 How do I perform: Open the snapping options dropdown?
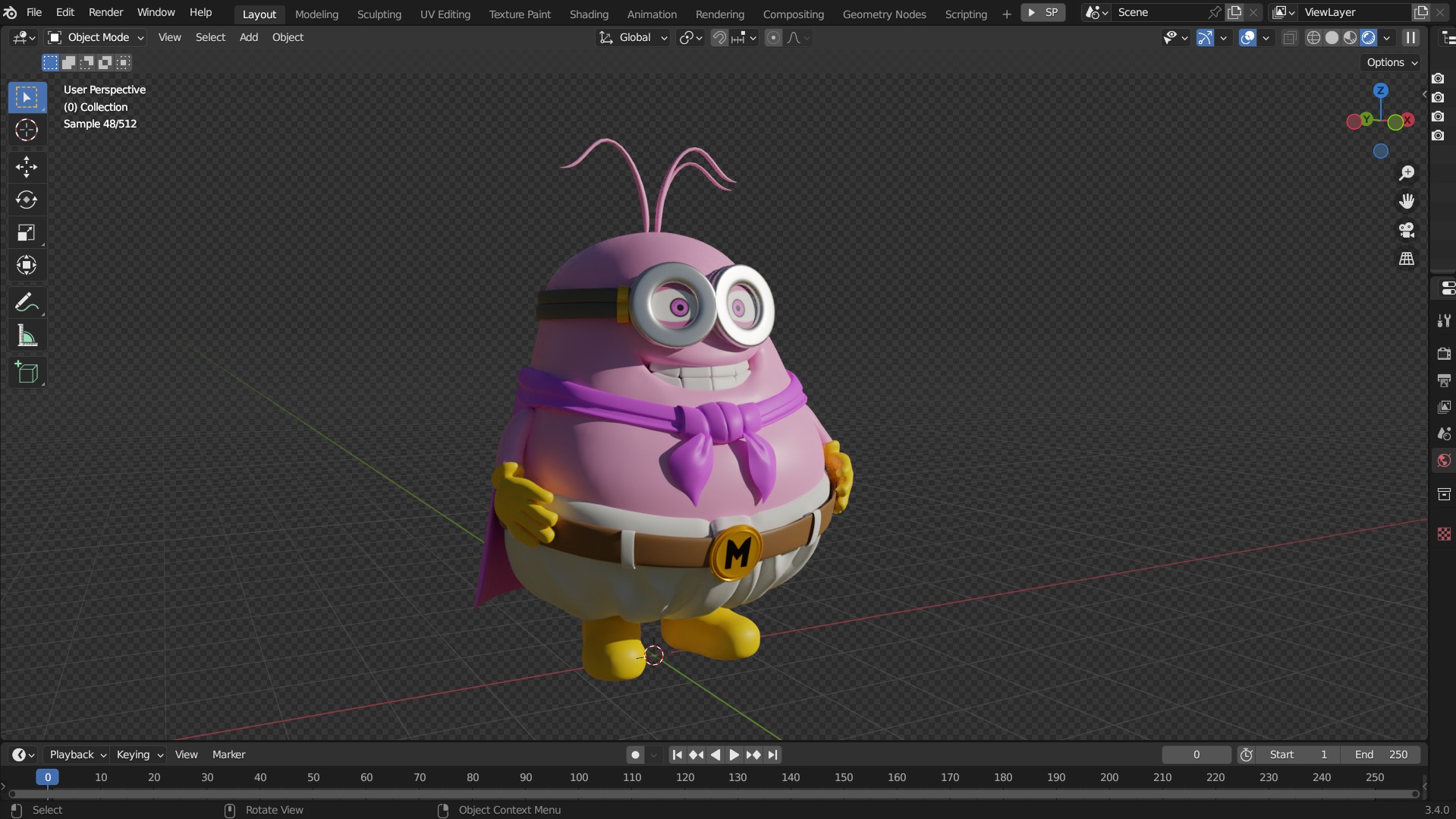(x=744, y=37)
